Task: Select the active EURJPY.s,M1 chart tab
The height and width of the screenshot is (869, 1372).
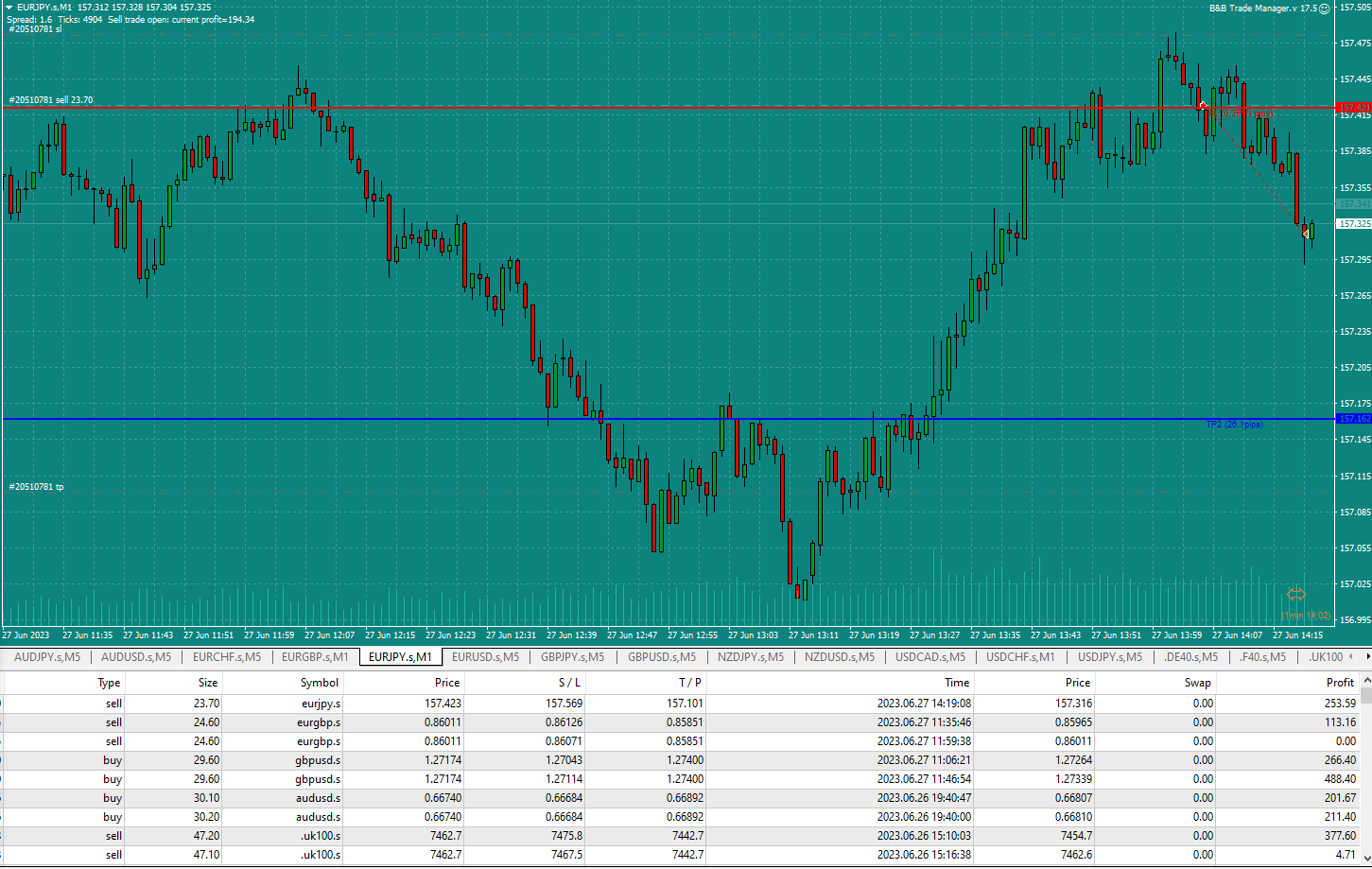Action: tap(400, 656)
